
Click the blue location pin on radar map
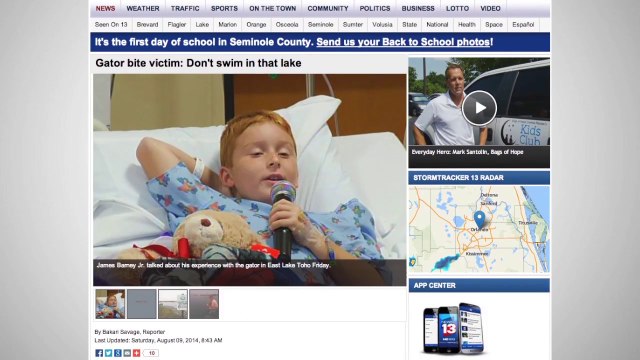pyautogui.click(x=479, y=219)
